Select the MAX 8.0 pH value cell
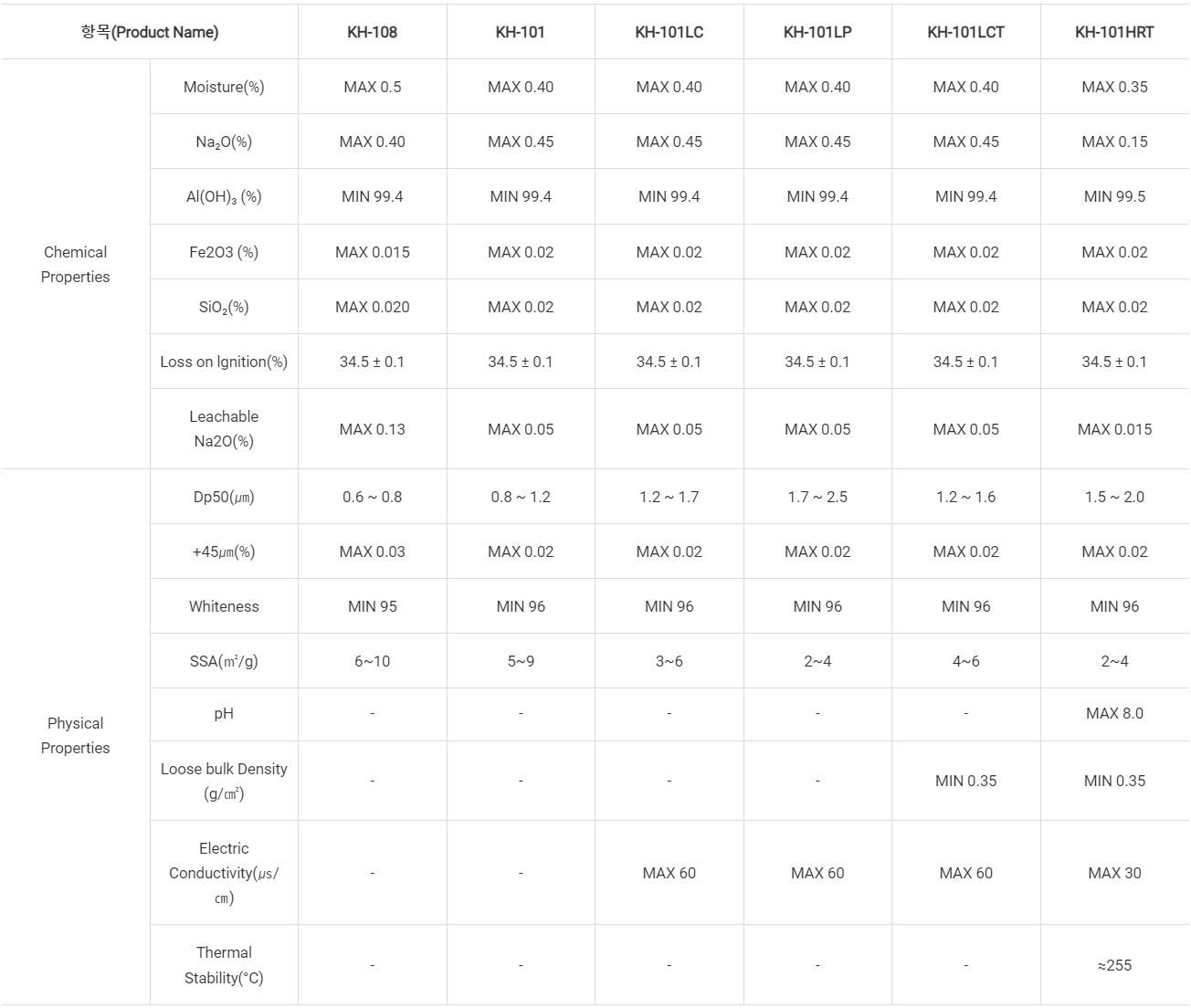This screenshot has height=1008, width=1191. pyautogui.click(x=1114, y=713)
